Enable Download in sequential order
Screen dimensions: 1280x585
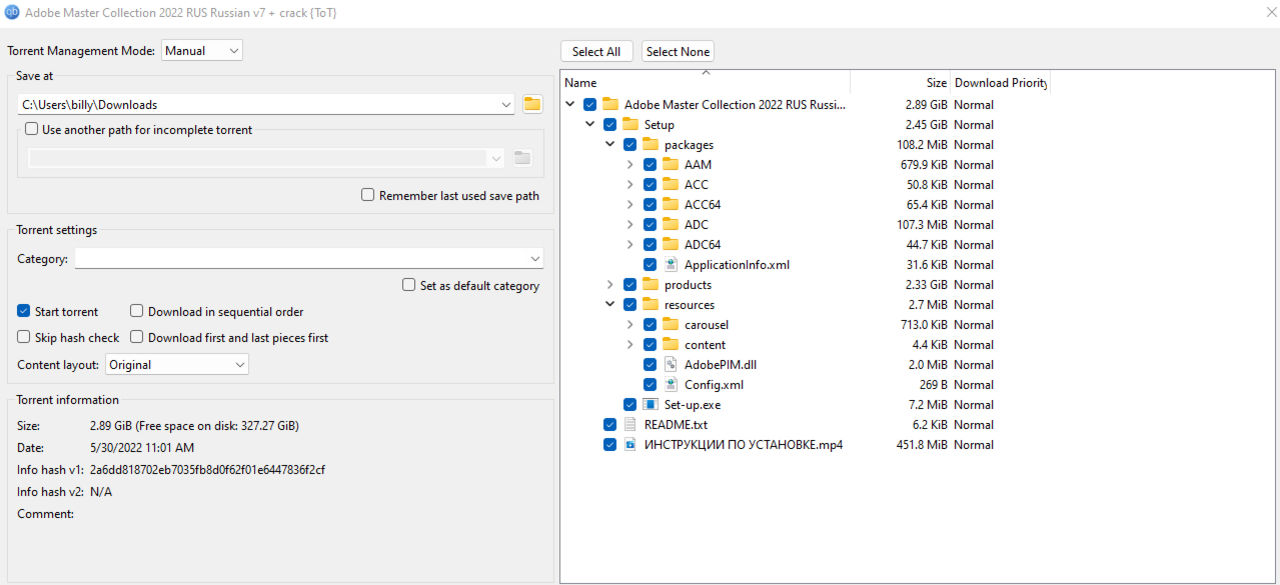click(x=136, y=311)
